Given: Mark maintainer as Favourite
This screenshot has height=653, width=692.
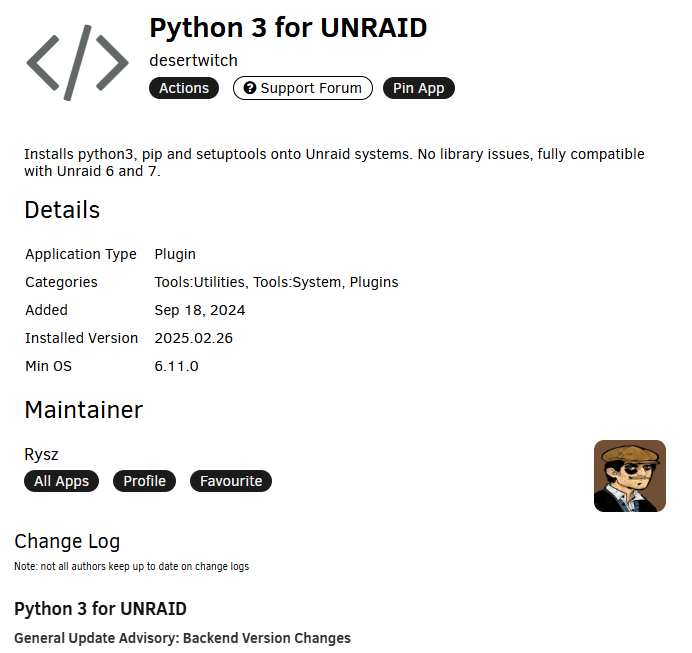Looking at the screenshot, I should (231, 481).
